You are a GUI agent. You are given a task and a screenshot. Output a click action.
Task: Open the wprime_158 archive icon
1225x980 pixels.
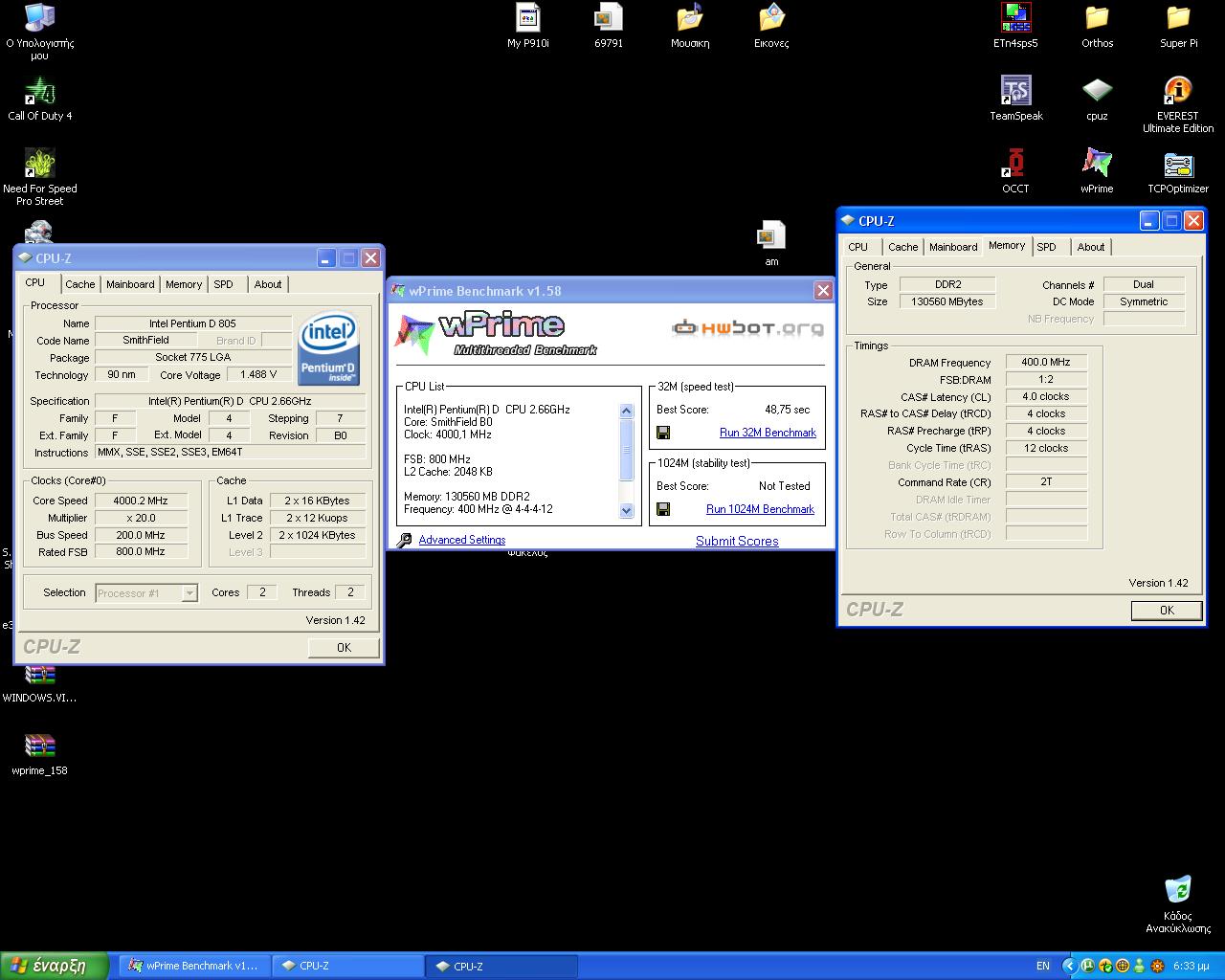point(39,753)
